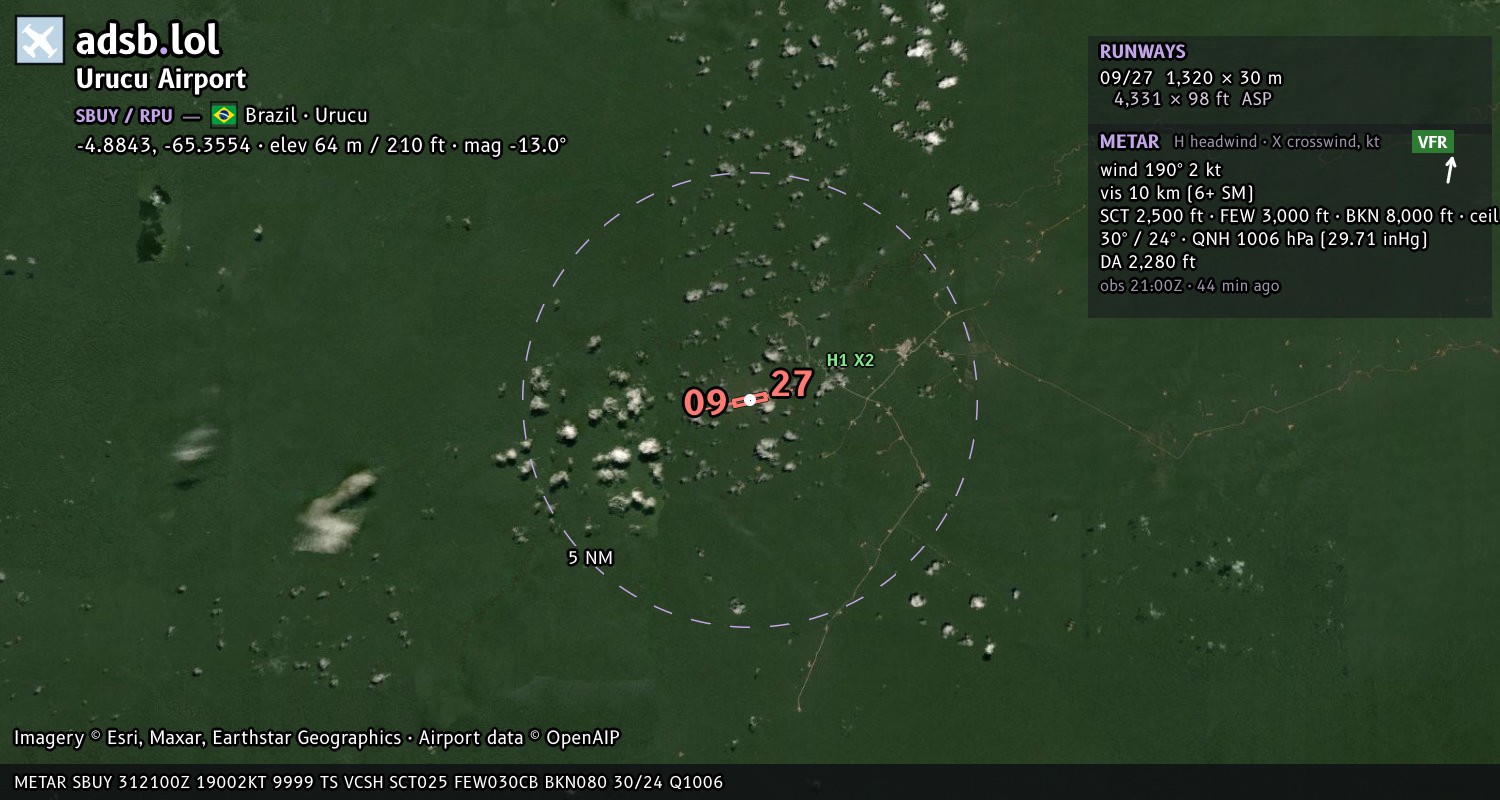Click the Airport data © OpenAIP attribution
The height and width of the screenshot is (800, 1500).
coord(519,738)
